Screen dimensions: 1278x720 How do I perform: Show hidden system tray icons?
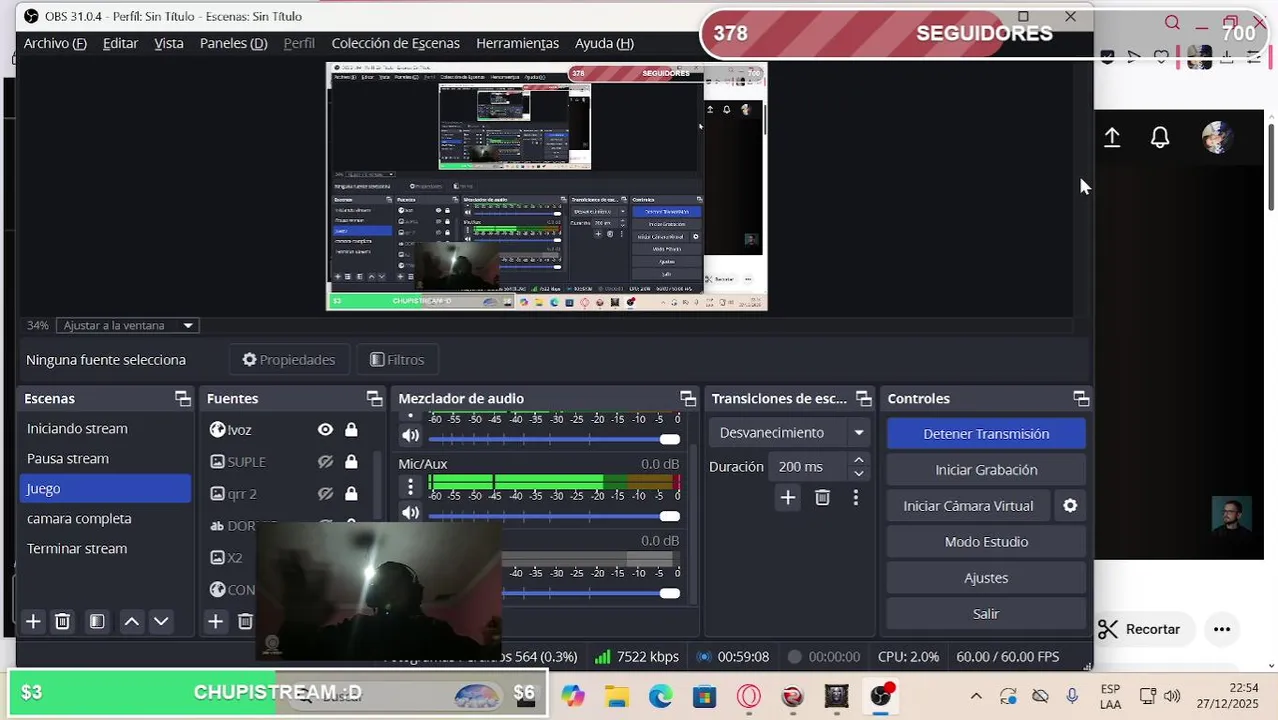tap(976, 696)
